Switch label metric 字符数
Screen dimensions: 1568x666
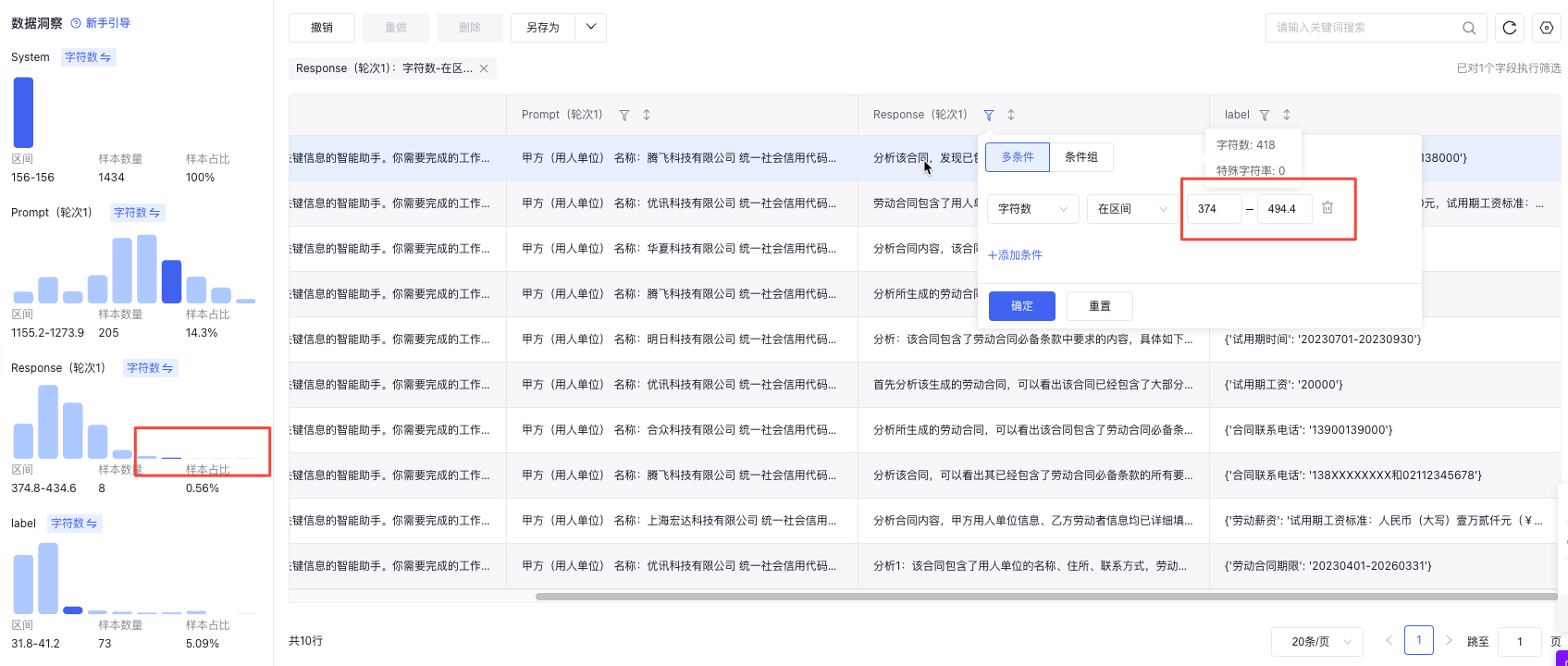(x=75, y=524)
